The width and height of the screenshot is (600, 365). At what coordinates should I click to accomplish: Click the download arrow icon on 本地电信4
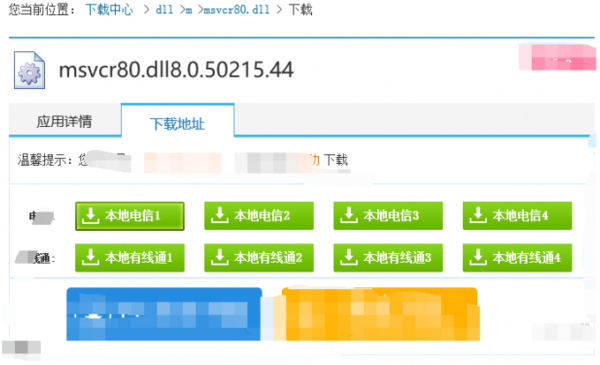click(x=478, y=215)
